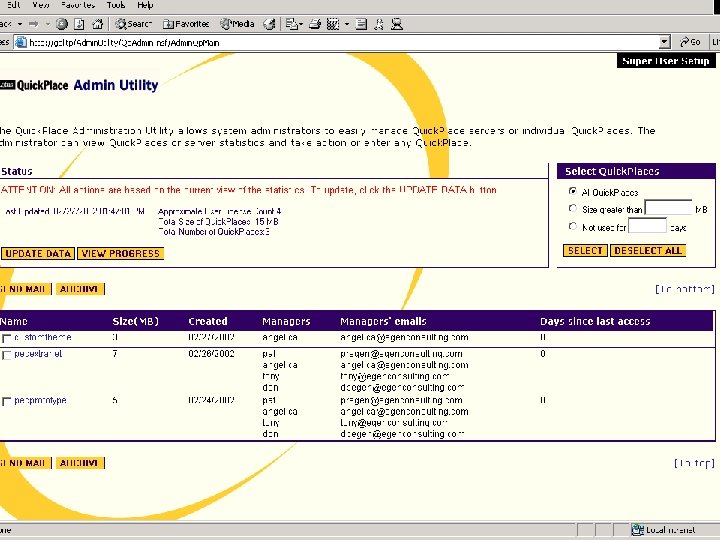
Task: Click SEND MAIL button below the table
Action: tap(25, 463)
